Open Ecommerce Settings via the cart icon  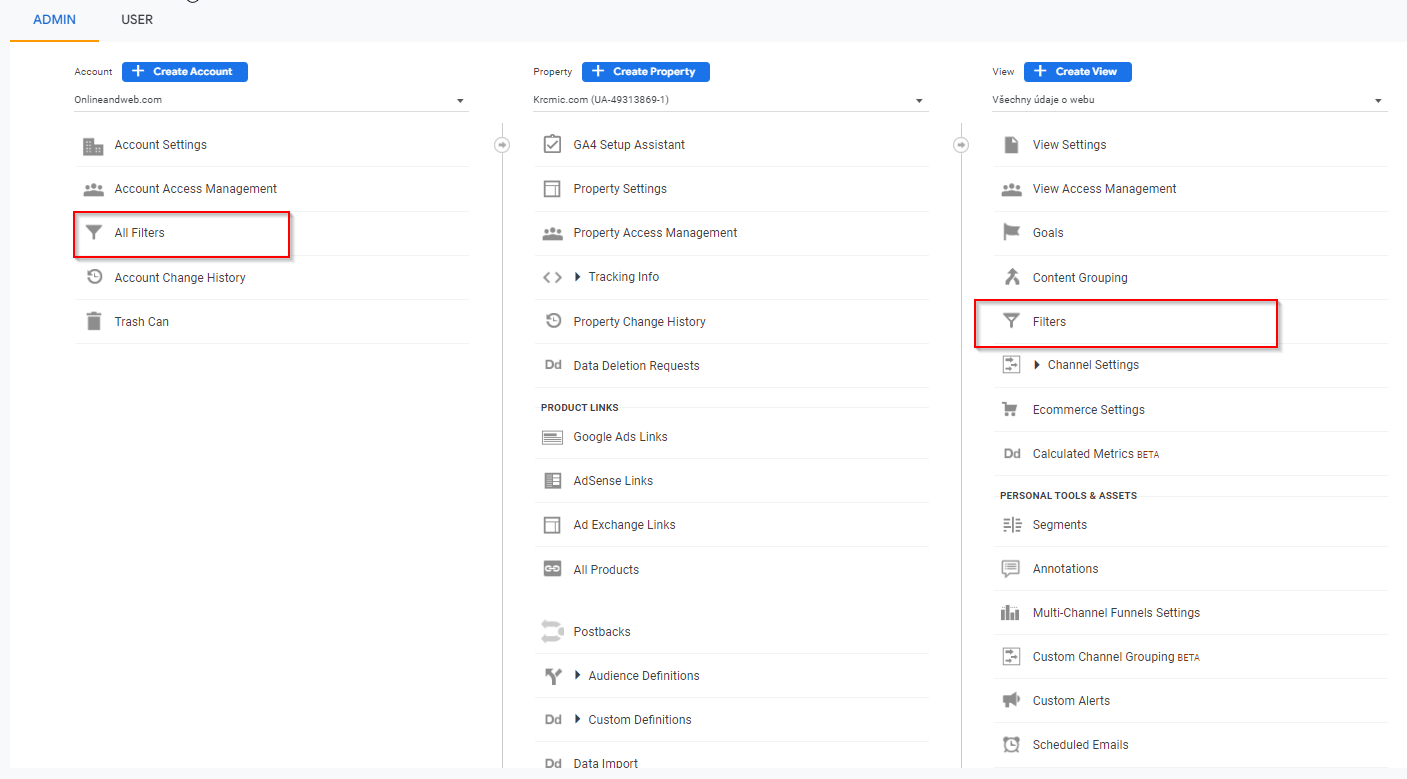1012,409
